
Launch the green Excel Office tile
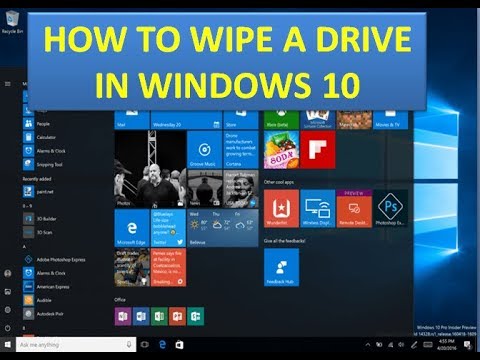point(159,316)
